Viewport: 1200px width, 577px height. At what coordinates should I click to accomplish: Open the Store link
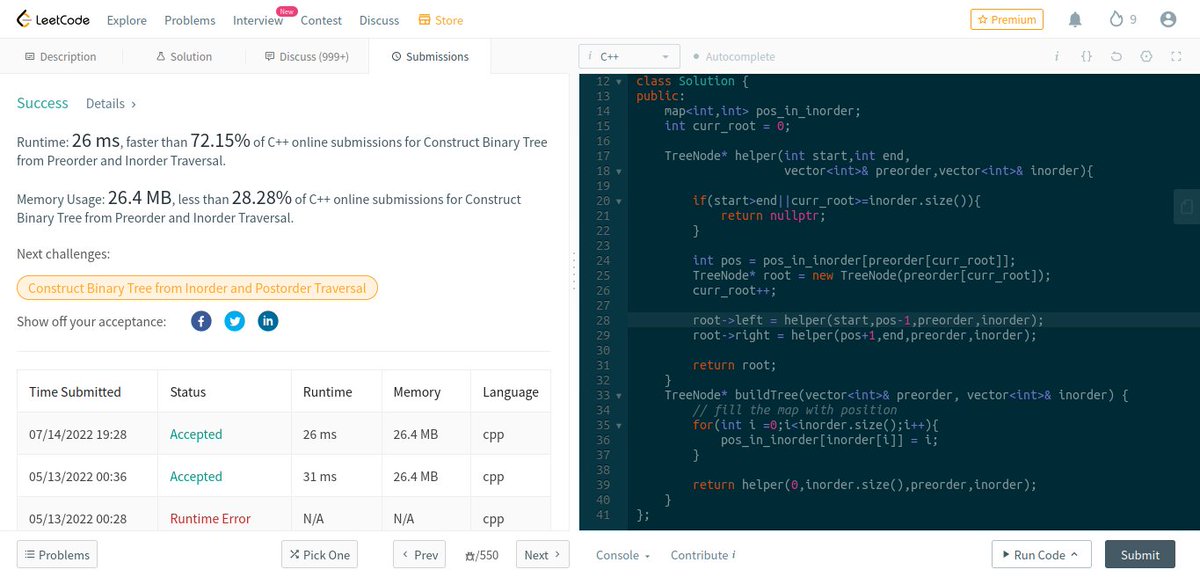pos(440,20)
